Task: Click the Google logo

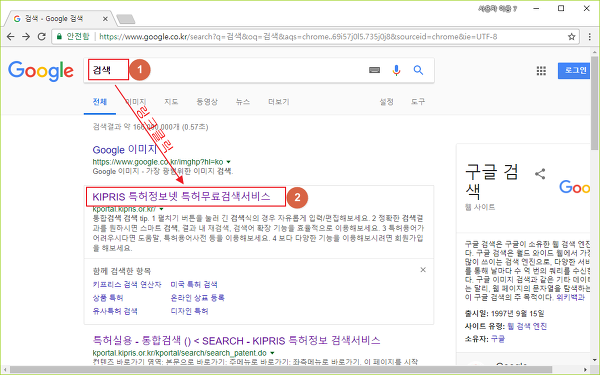Action: click(41, 71)
